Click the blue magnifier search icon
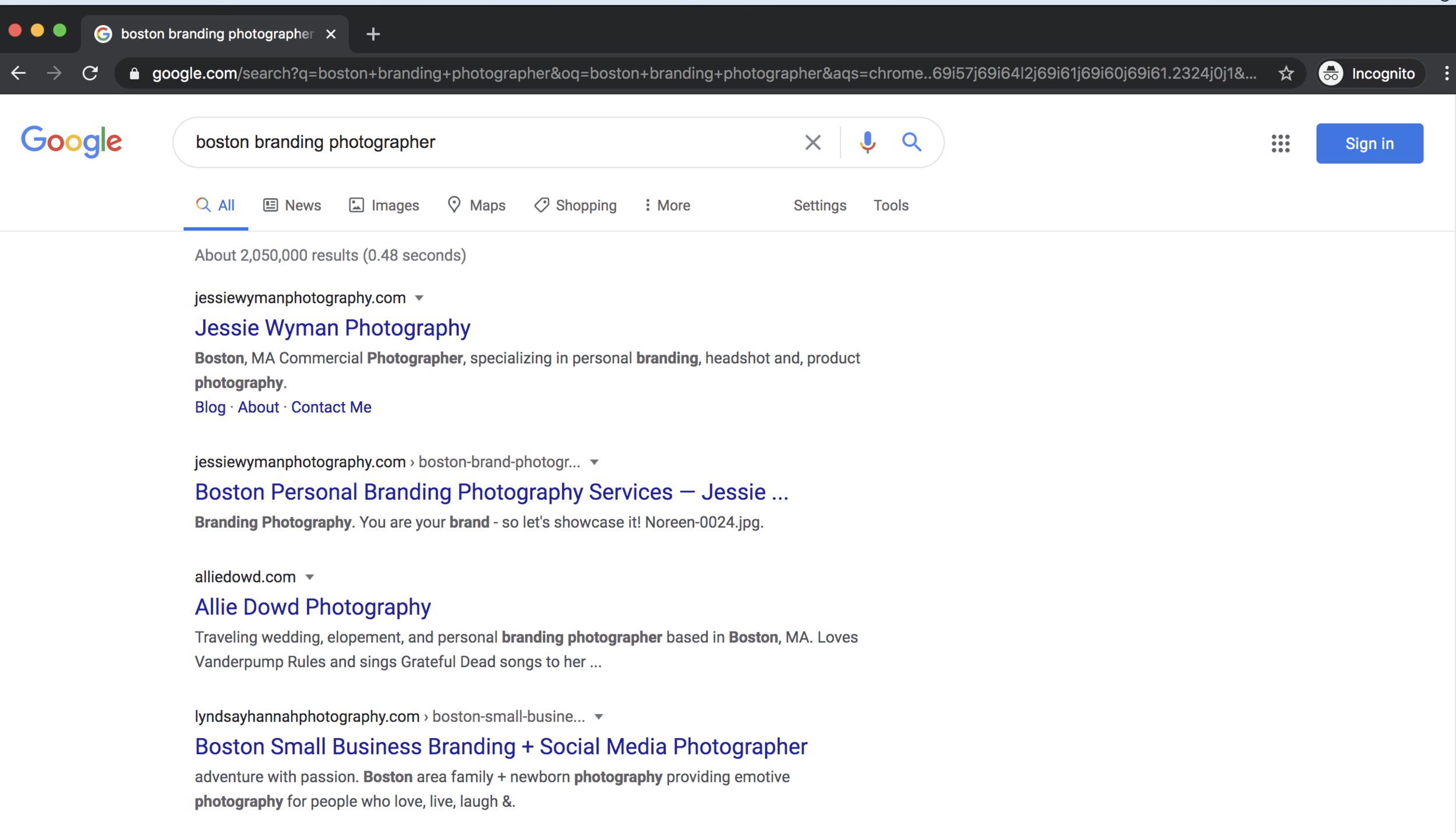The image size is (1456, 833). pos(911,142)
